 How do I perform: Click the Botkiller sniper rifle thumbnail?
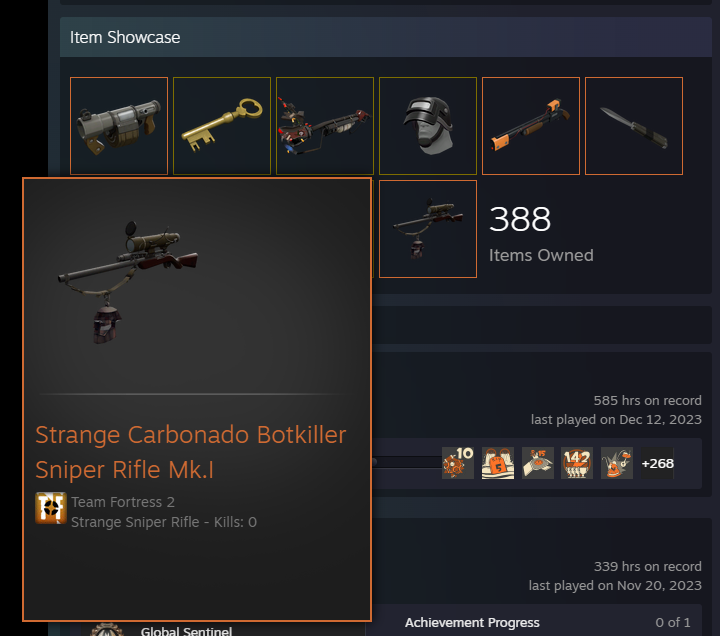pyautogui.click(x=428, y=229)
